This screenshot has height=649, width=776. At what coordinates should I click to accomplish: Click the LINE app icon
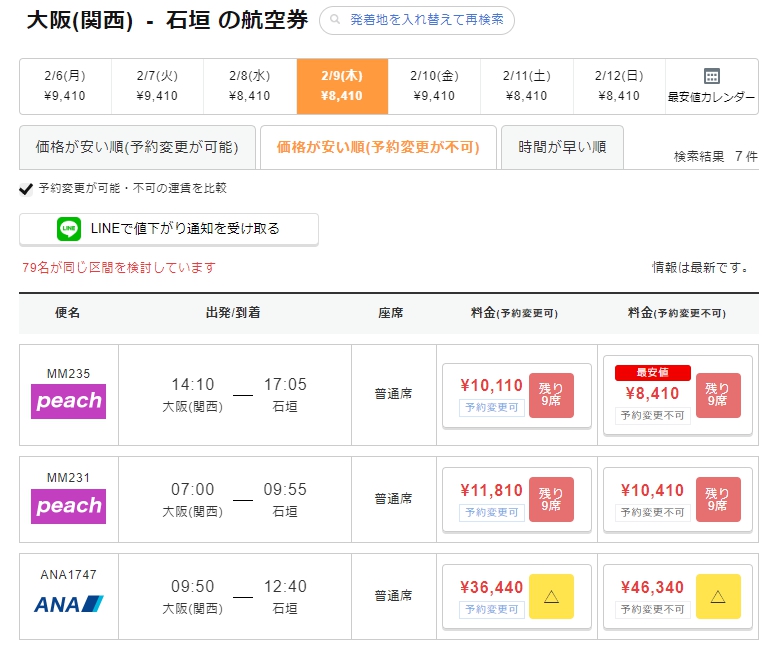pyautogui.click(x=69, y=229)
